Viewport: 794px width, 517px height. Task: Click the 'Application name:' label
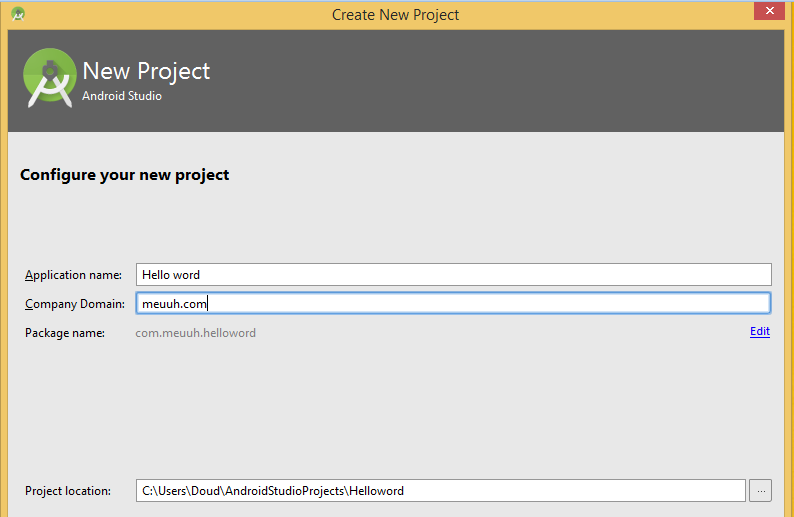click(73, 275)
